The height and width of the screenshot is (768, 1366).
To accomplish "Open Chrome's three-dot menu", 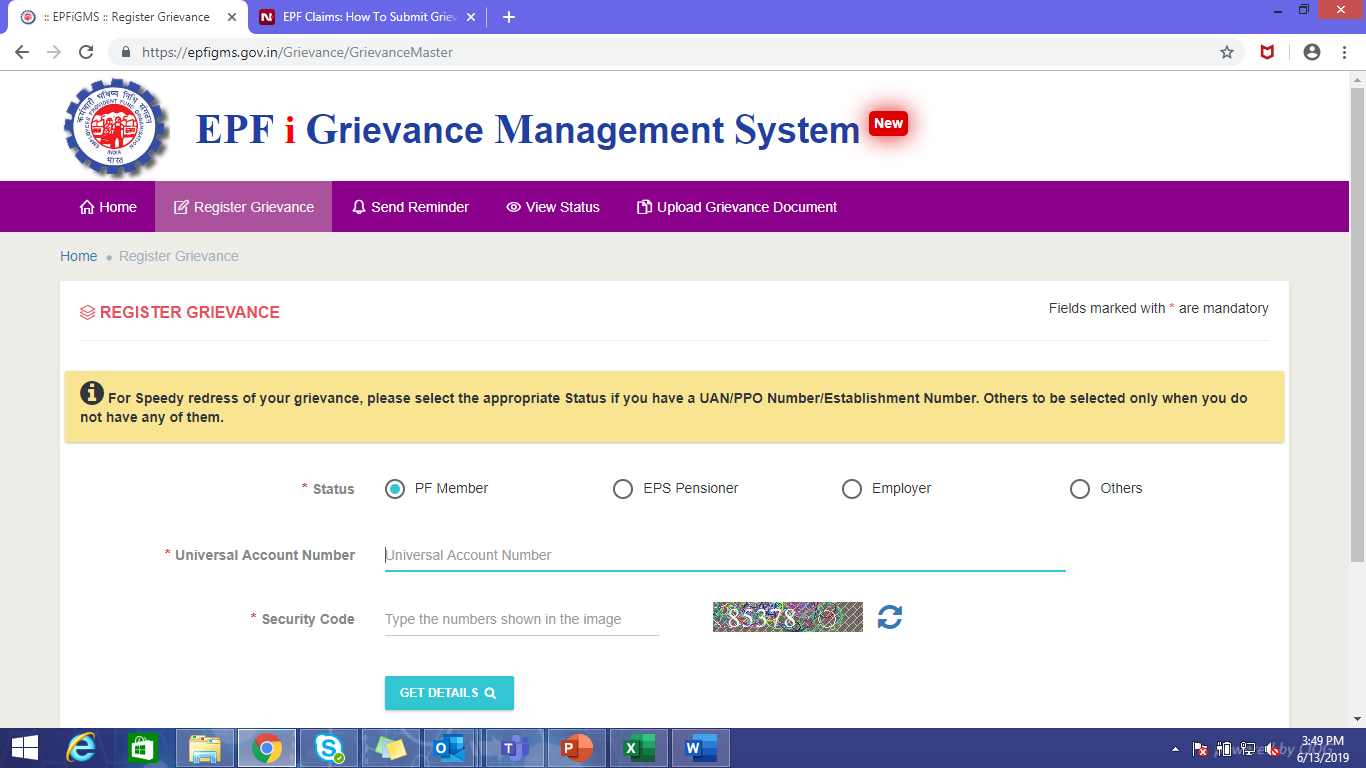I will (x=1344, y=52).
